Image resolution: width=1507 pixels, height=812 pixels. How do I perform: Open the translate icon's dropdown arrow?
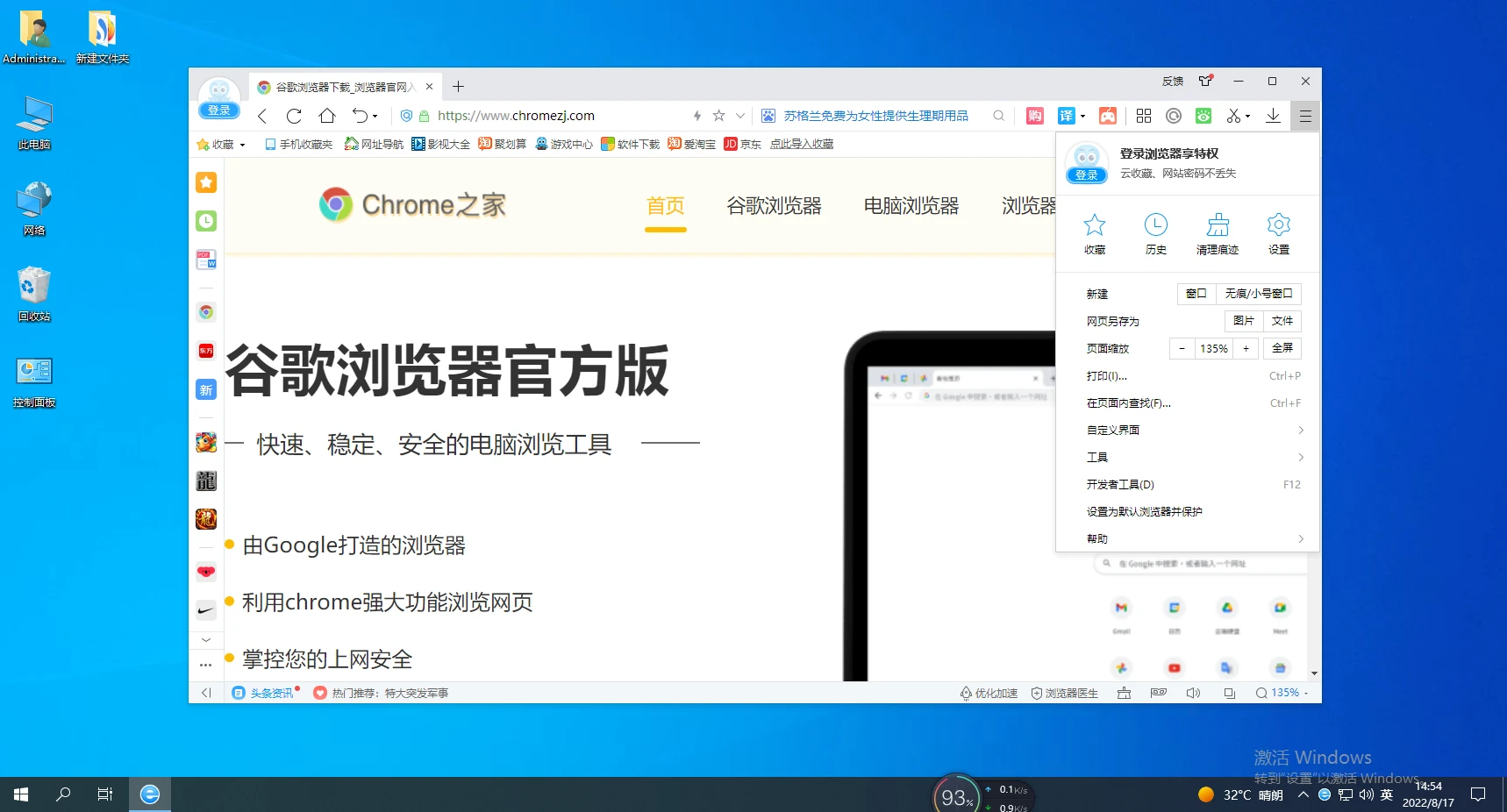coord(1082,116)
